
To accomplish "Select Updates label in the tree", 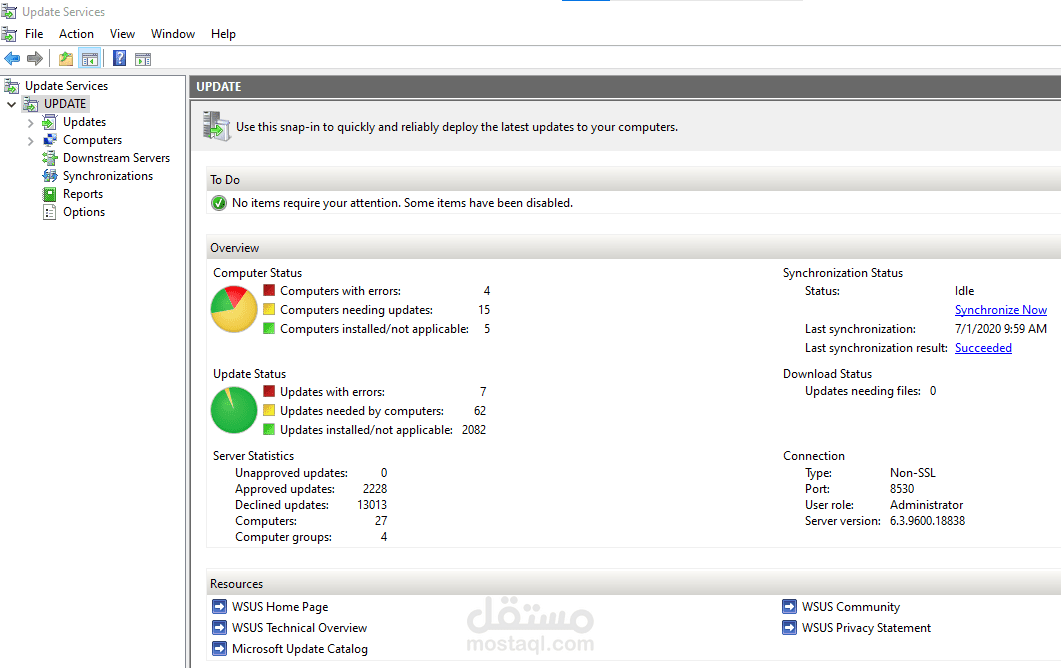I will tap(85, 122).
